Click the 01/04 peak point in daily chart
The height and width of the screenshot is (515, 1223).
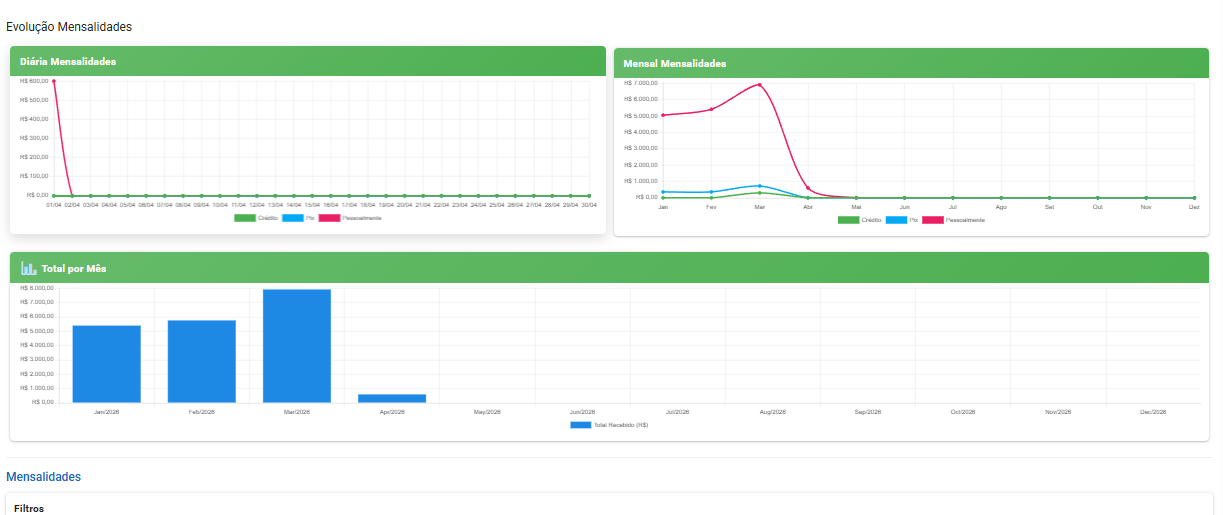(x=53, y=81)
